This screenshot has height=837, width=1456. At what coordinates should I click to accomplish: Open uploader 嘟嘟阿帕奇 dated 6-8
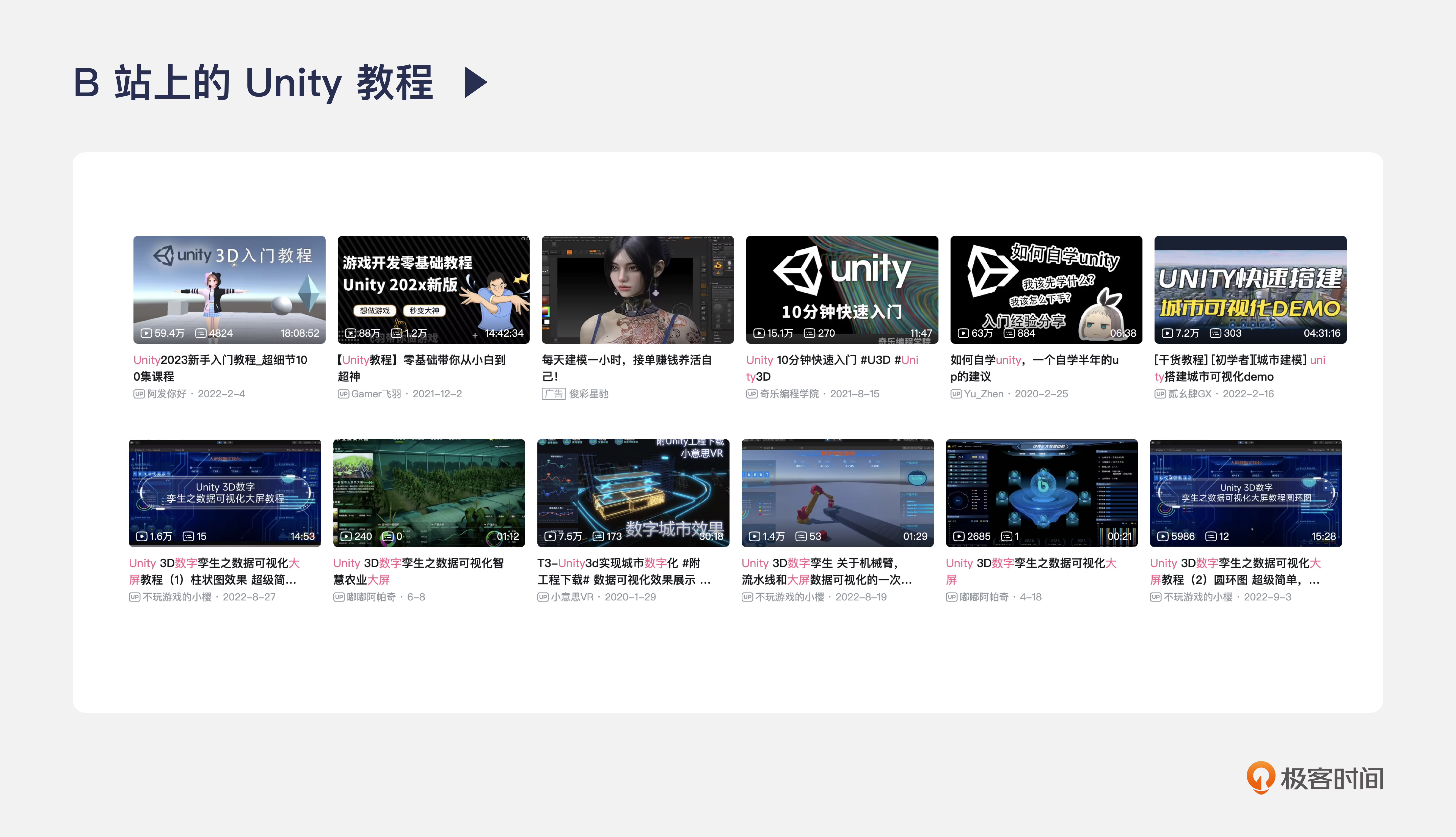click(x=371, y=597)
